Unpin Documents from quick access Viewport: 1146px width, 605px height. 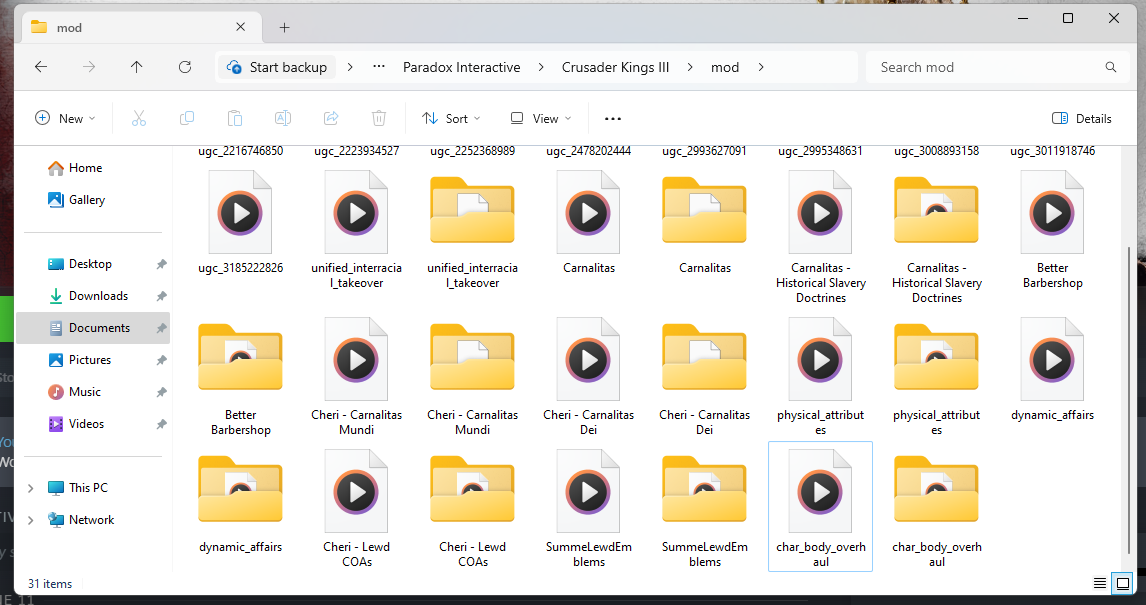click(161, 328)
